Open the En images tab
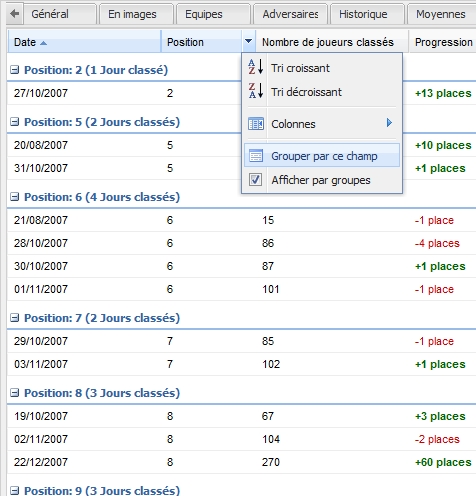The width and height of the screenshot is (476, 496). (x=137, y=14)
